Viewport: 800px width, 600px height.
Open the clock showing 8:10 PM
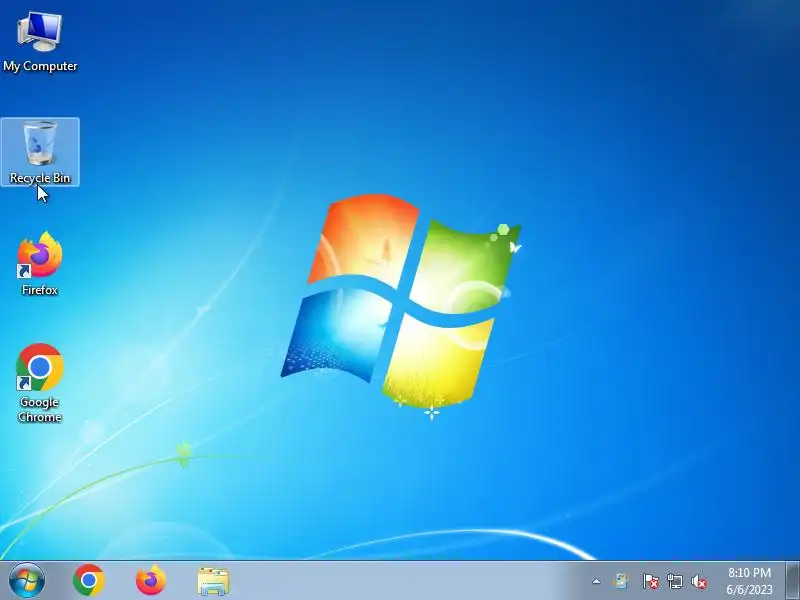point(749,581)
